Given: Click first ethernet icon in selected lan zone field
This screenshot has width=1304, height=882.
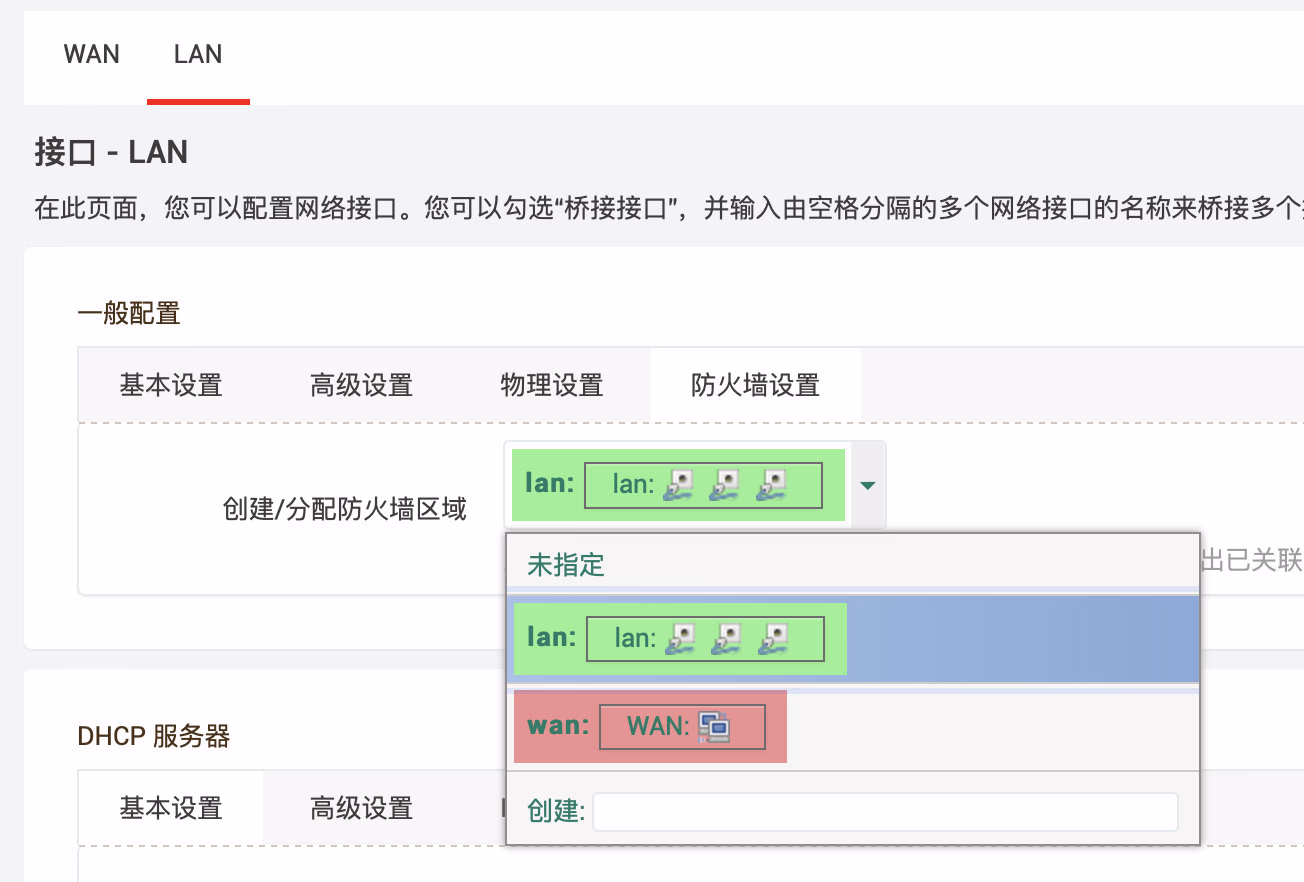Looking at the screenshot, I should click(680, 485).
